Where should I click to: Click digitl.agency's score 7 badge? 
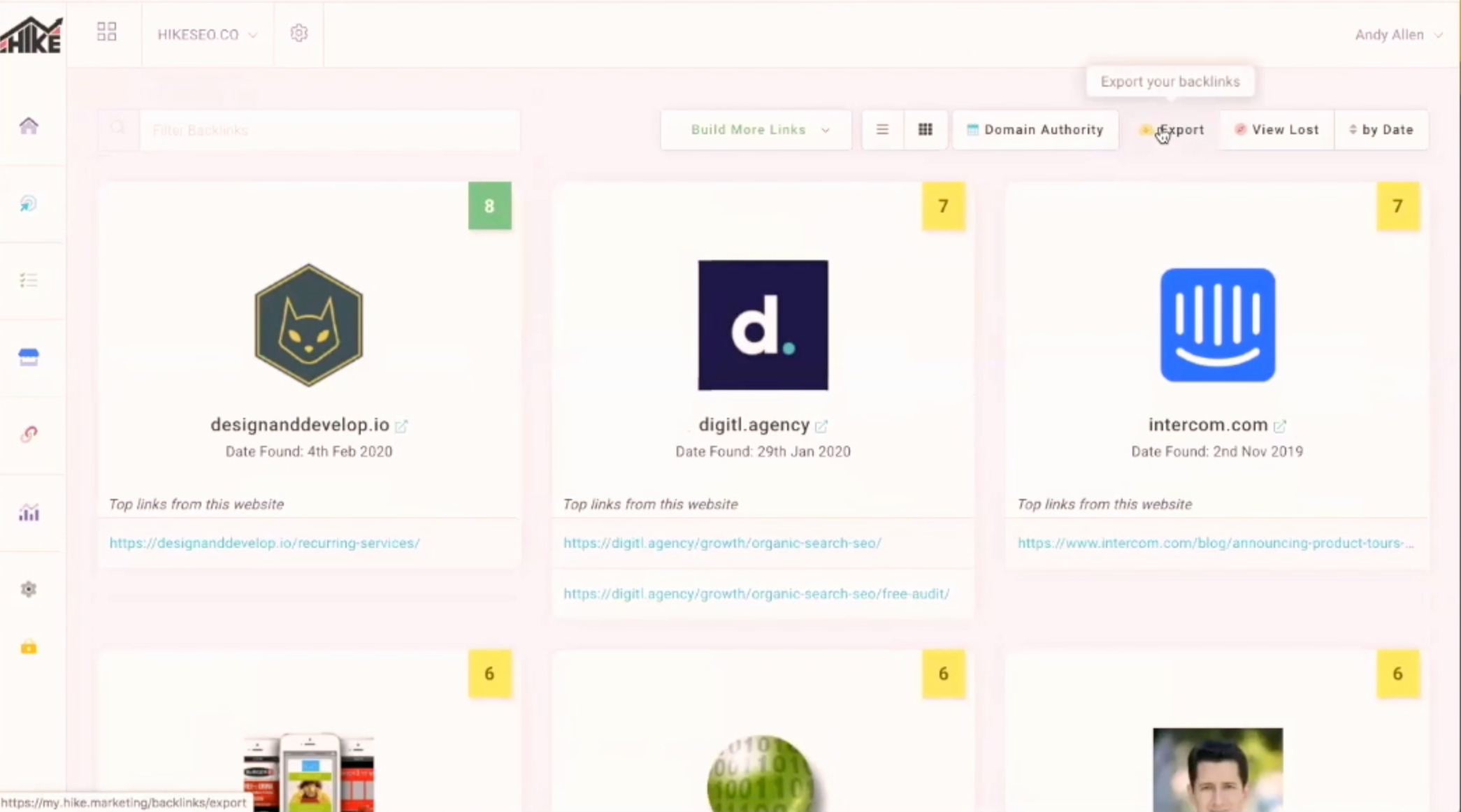tap(944, 206)
